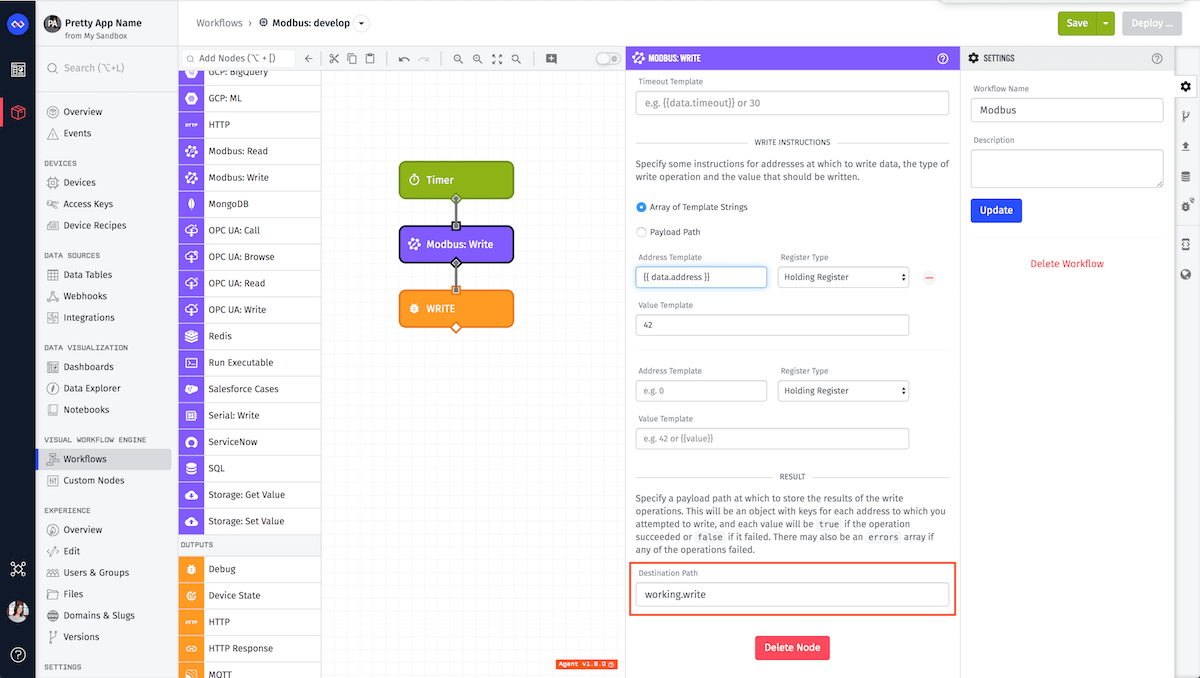The height and width of the screenshot is (678, 1200).
Task: Click the blue Update button
Action: [x=996, y=210]
